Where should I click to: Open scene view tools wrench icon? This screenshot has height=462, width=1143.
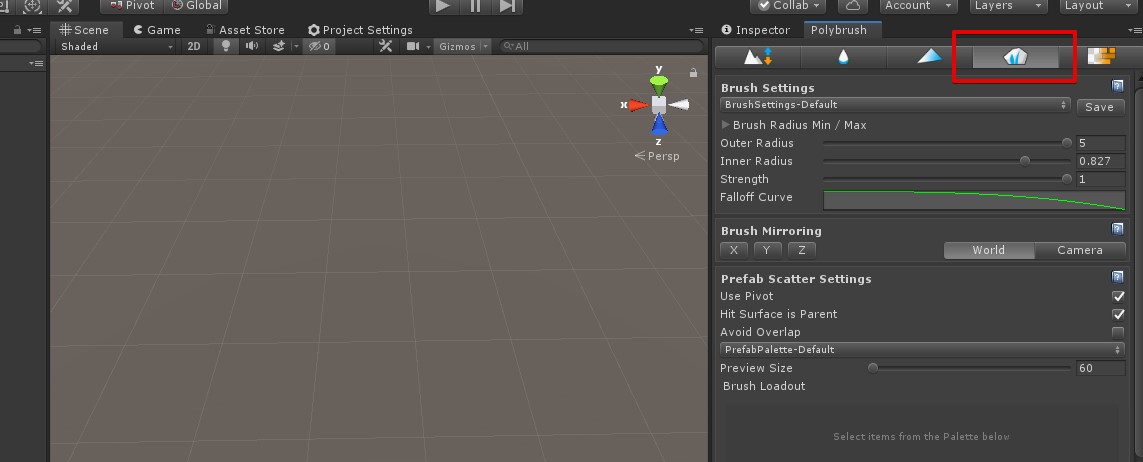point(386,46)
